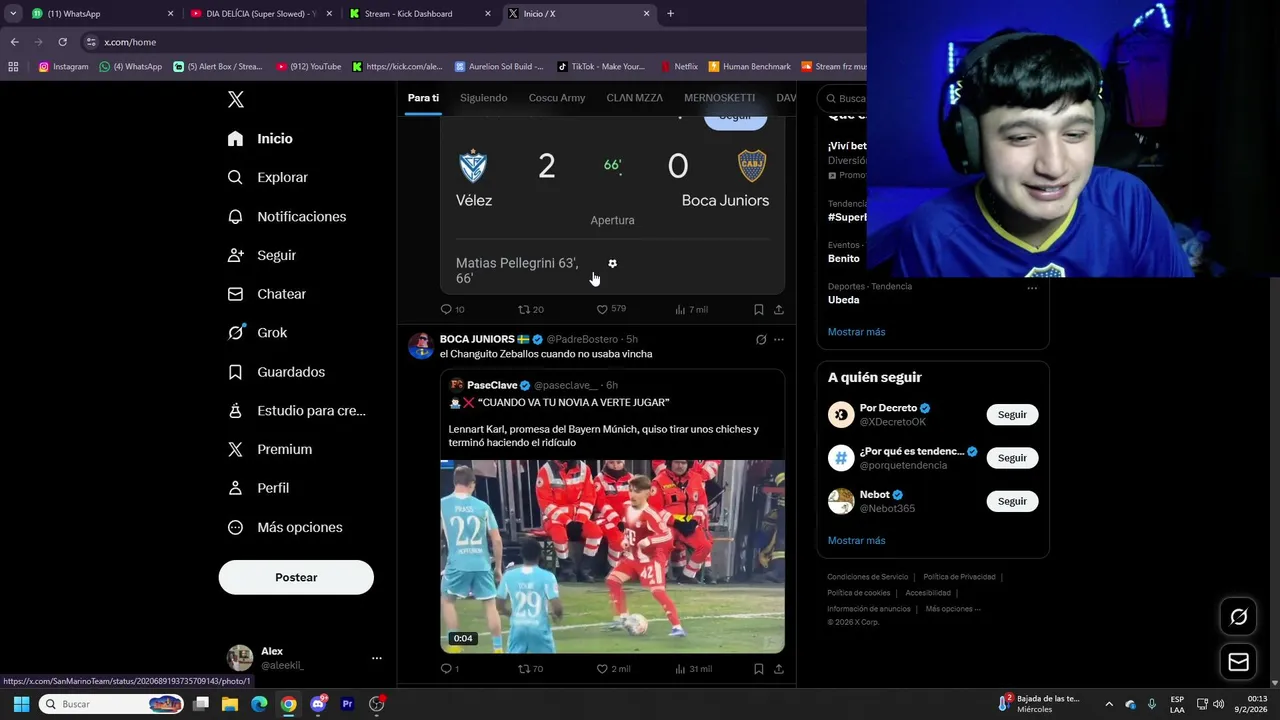Select CLAN MZZA timeline tab
This screenshot has height=720, width=1280.
pos(635,98)
